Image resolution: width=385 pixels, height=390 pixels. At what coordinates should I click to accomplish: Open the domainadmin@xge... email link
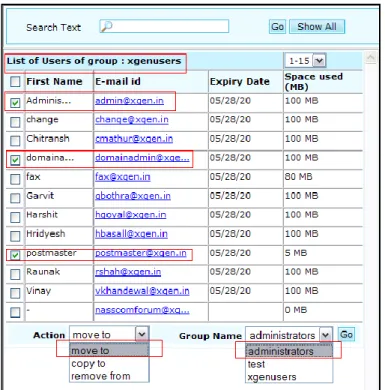[x=142, y=158]
